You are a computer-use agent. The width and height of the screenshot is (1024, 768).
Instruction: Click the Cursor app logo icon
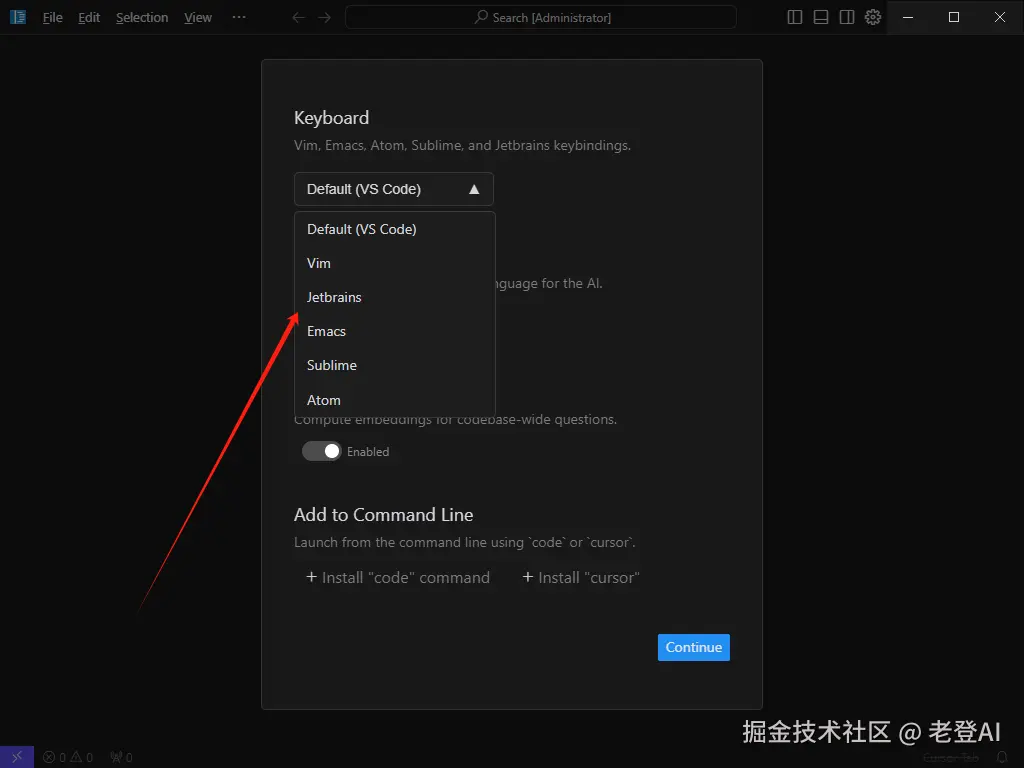pos(18,17)
